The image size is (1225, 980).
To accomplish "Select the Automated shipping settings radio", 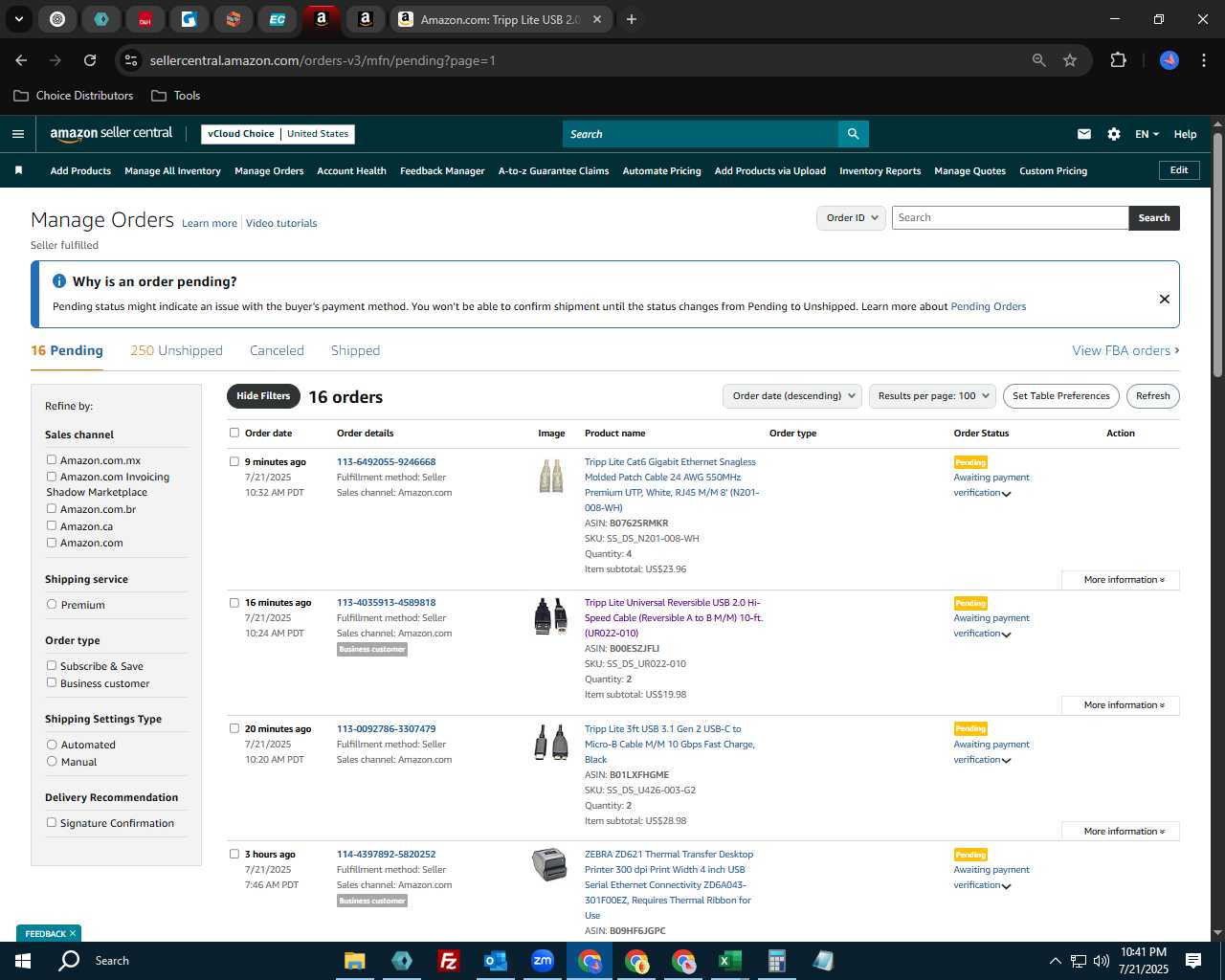I will [52, 744].
